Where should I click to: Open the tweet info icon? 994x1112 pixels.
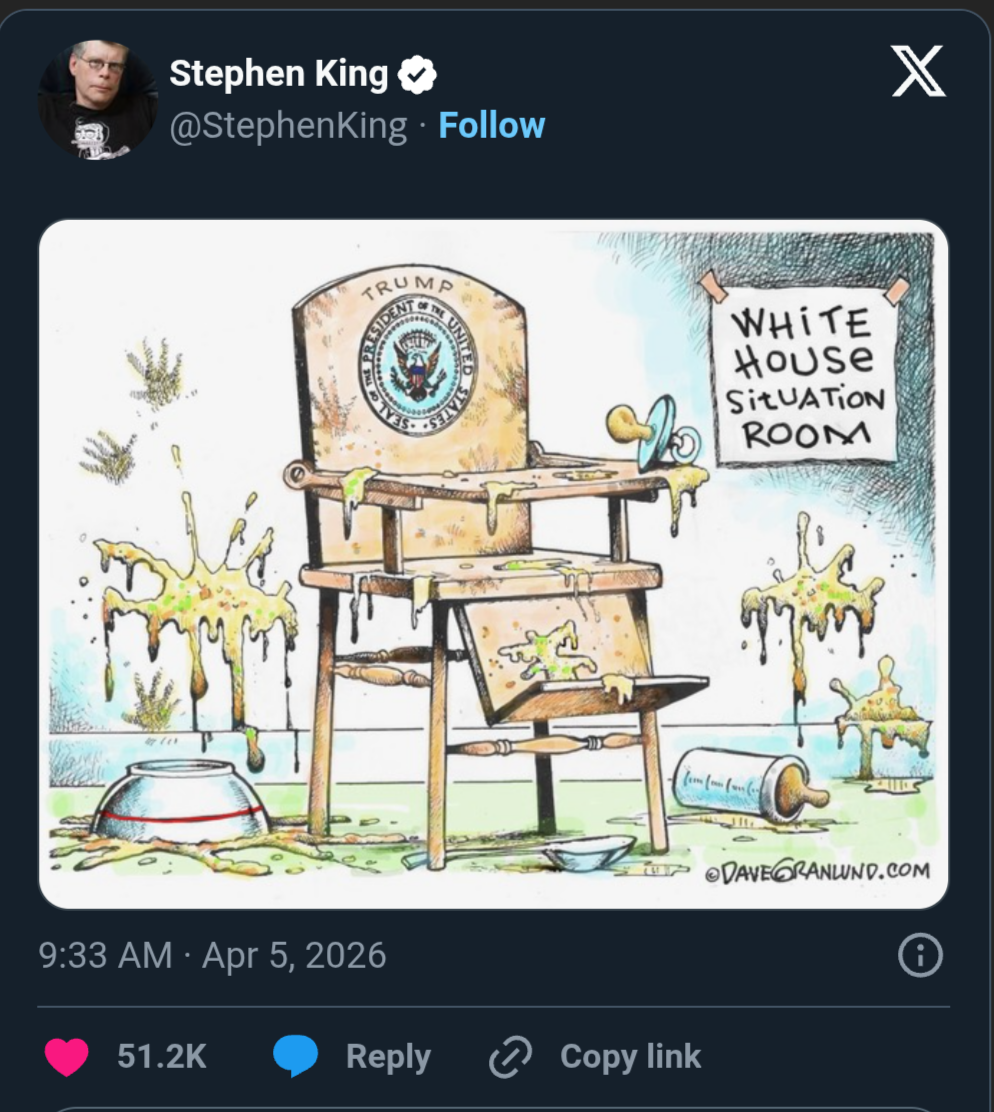pyautogui.click(x=920, y=956)
